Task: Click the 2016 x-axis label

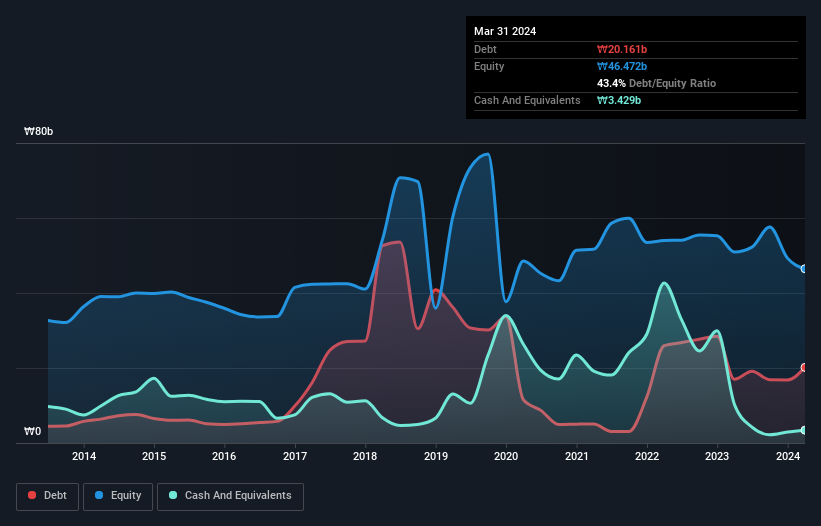Action: coord(224,456)
